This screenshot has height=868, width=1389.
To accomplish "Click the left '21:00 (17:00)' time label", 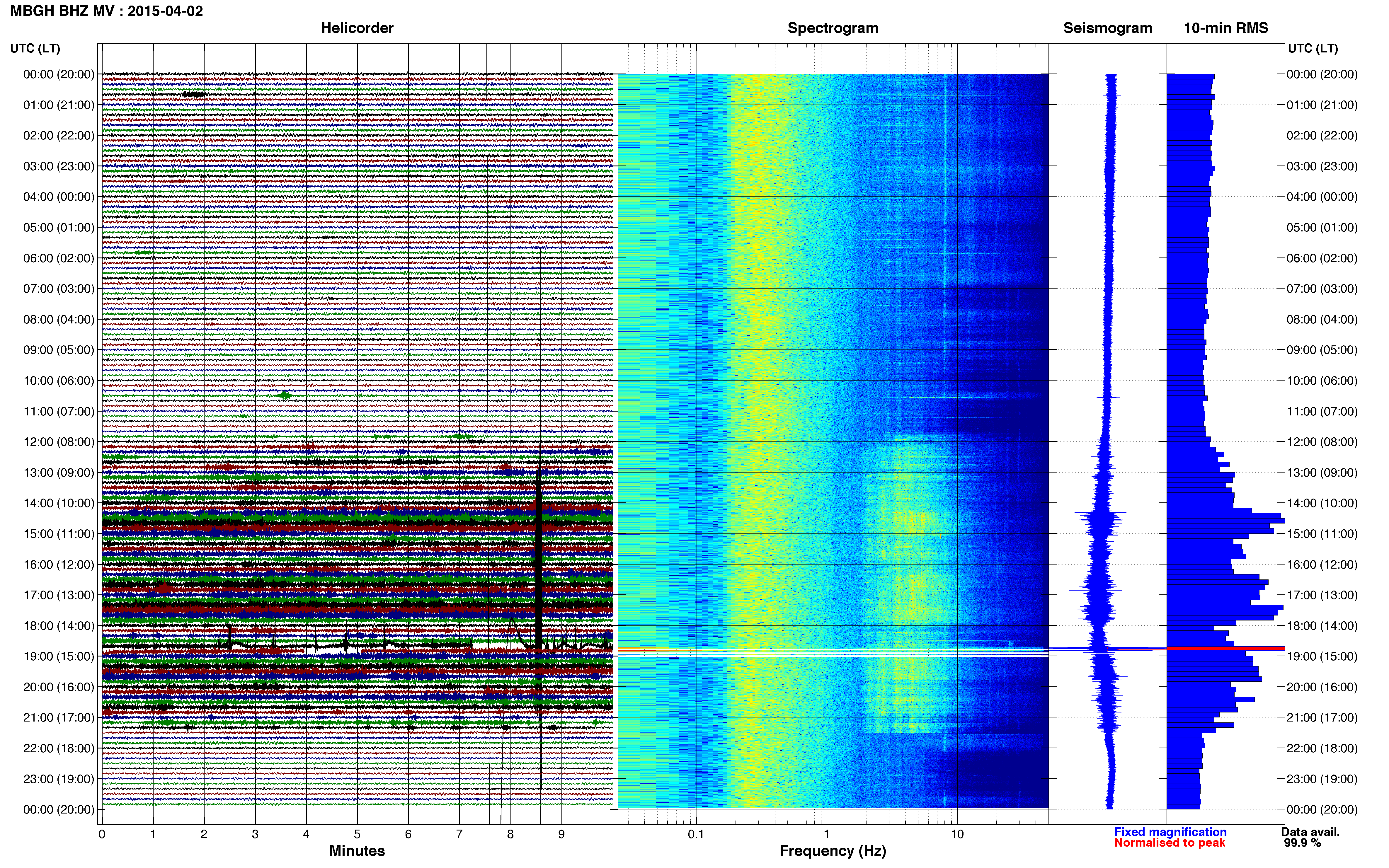I will (x=59, y=718).
